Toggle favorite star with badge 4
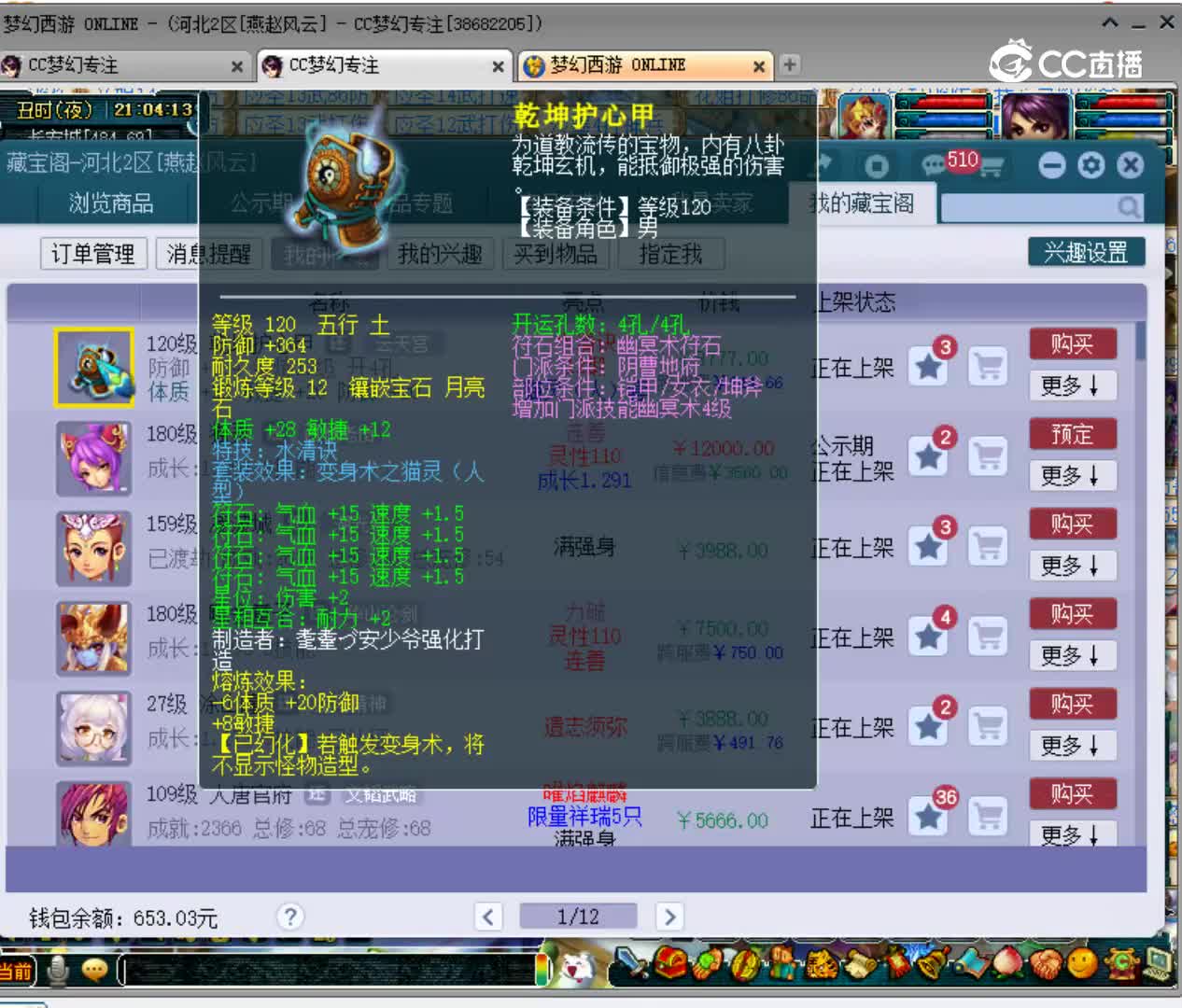This screenshot has width=1182, height=1008. point(929,637)
